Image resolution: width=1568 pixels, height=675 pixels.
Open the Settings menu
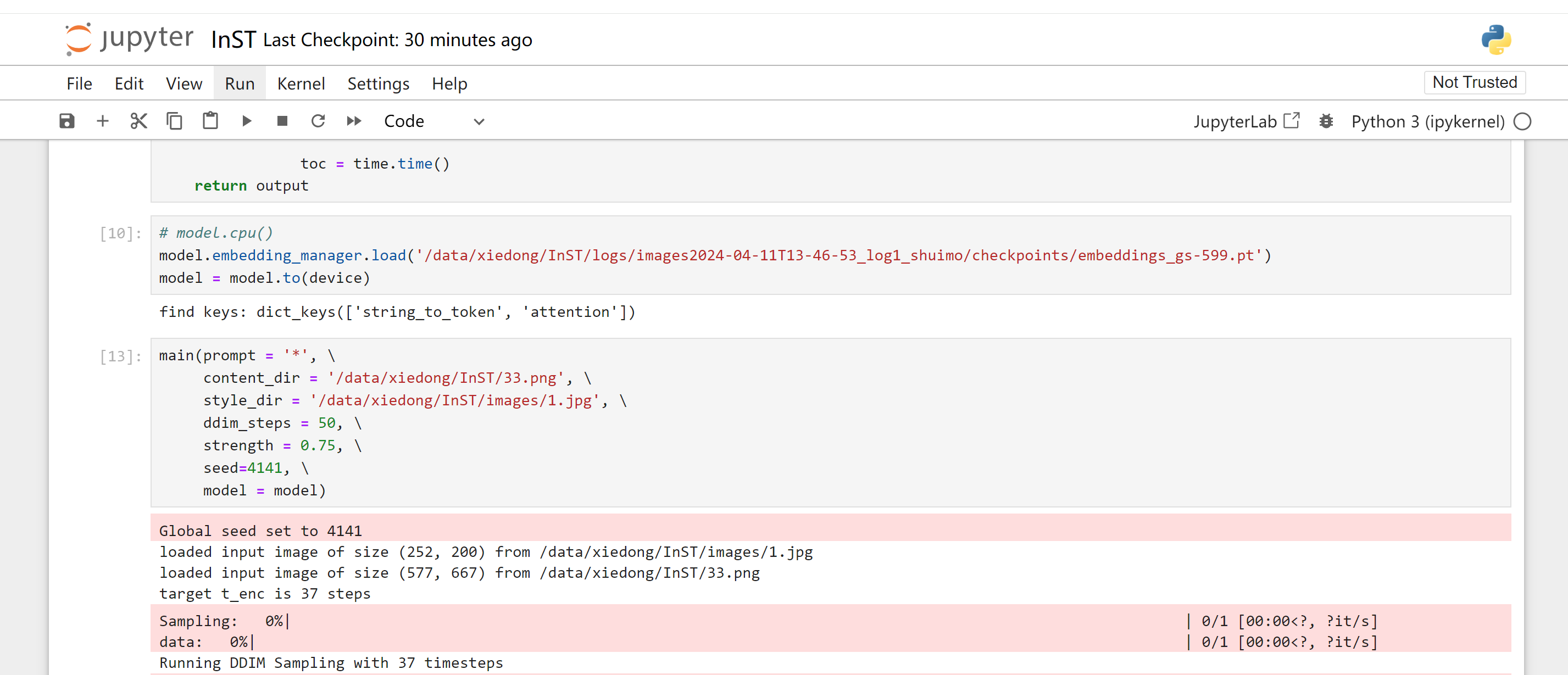[378, 83]
